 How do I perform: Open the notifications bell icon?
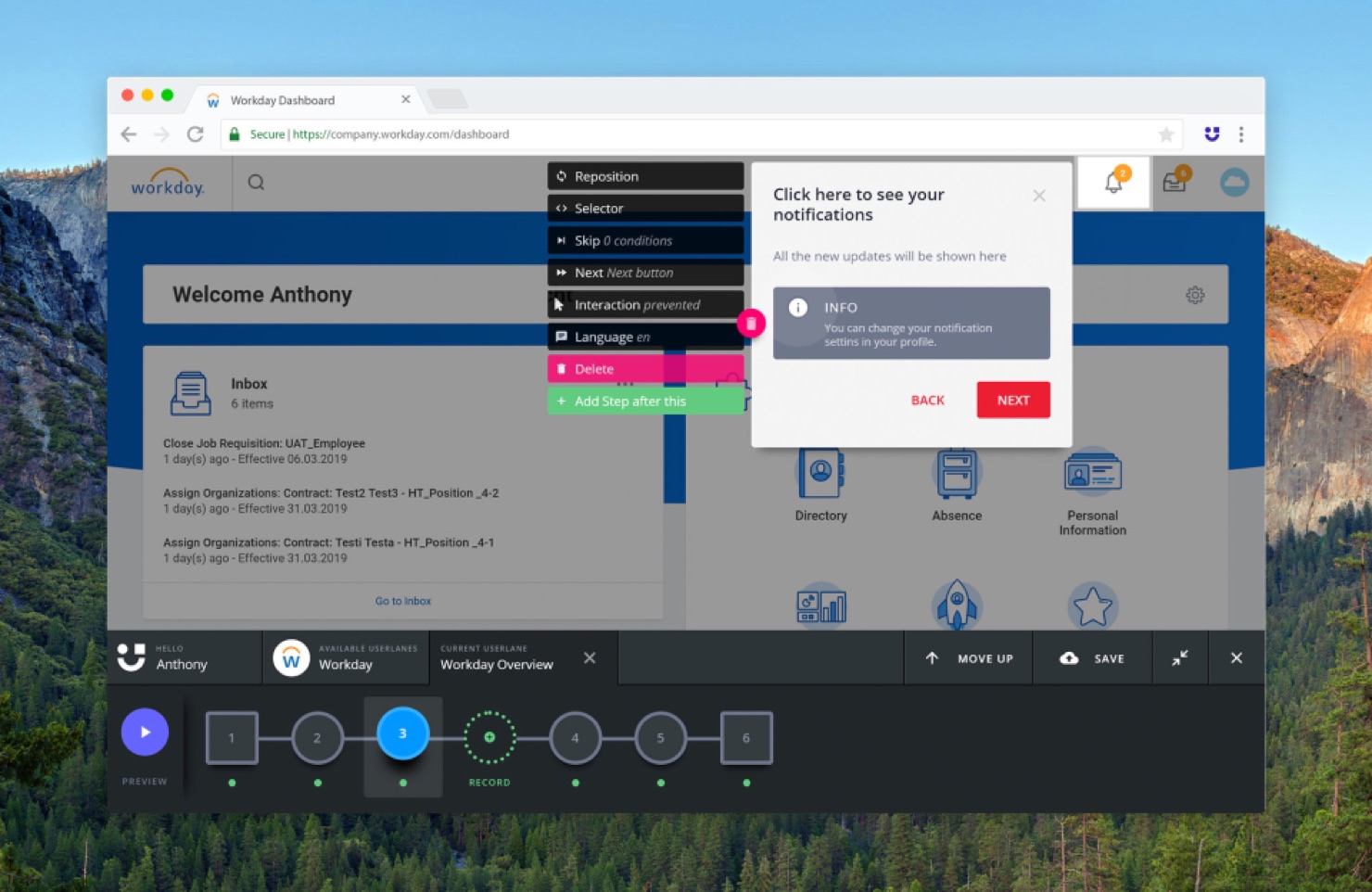click(1113, 182)
